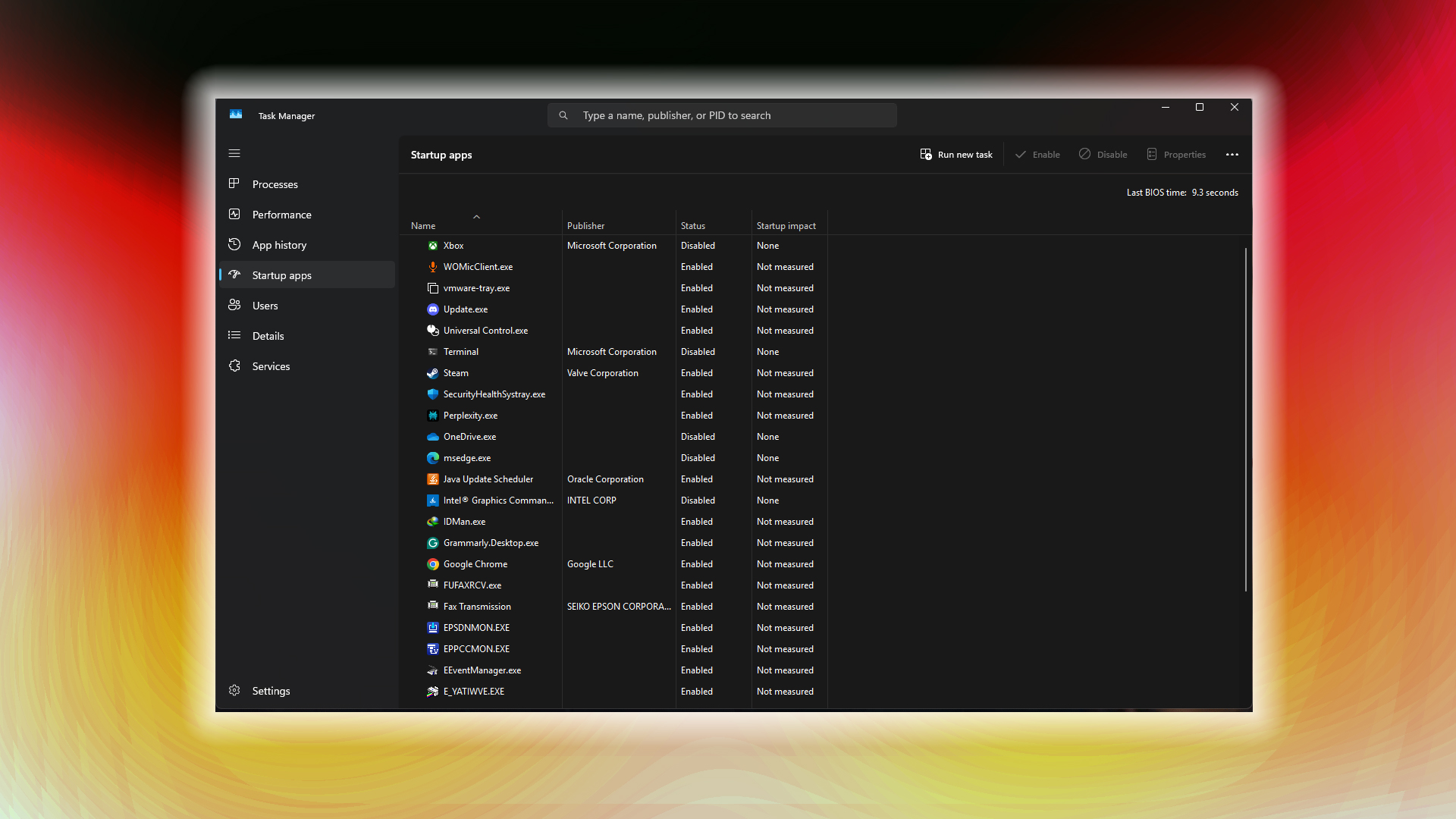
Task: Go to the Users page
Action: click(x=307, y=306)
